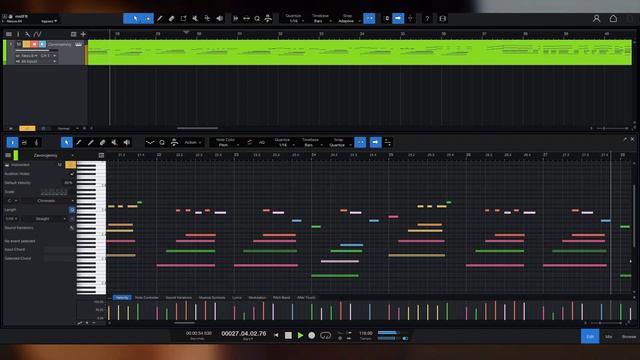This screenshot has height=360, width=640.
Task: Select the Musical Symbols tab
Action: click(x=212, y=298)
